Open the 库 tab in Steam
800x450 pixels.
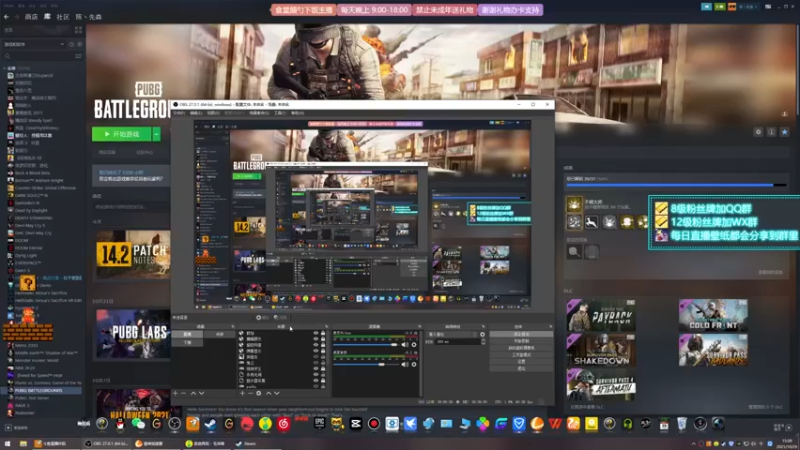(47, 17)
